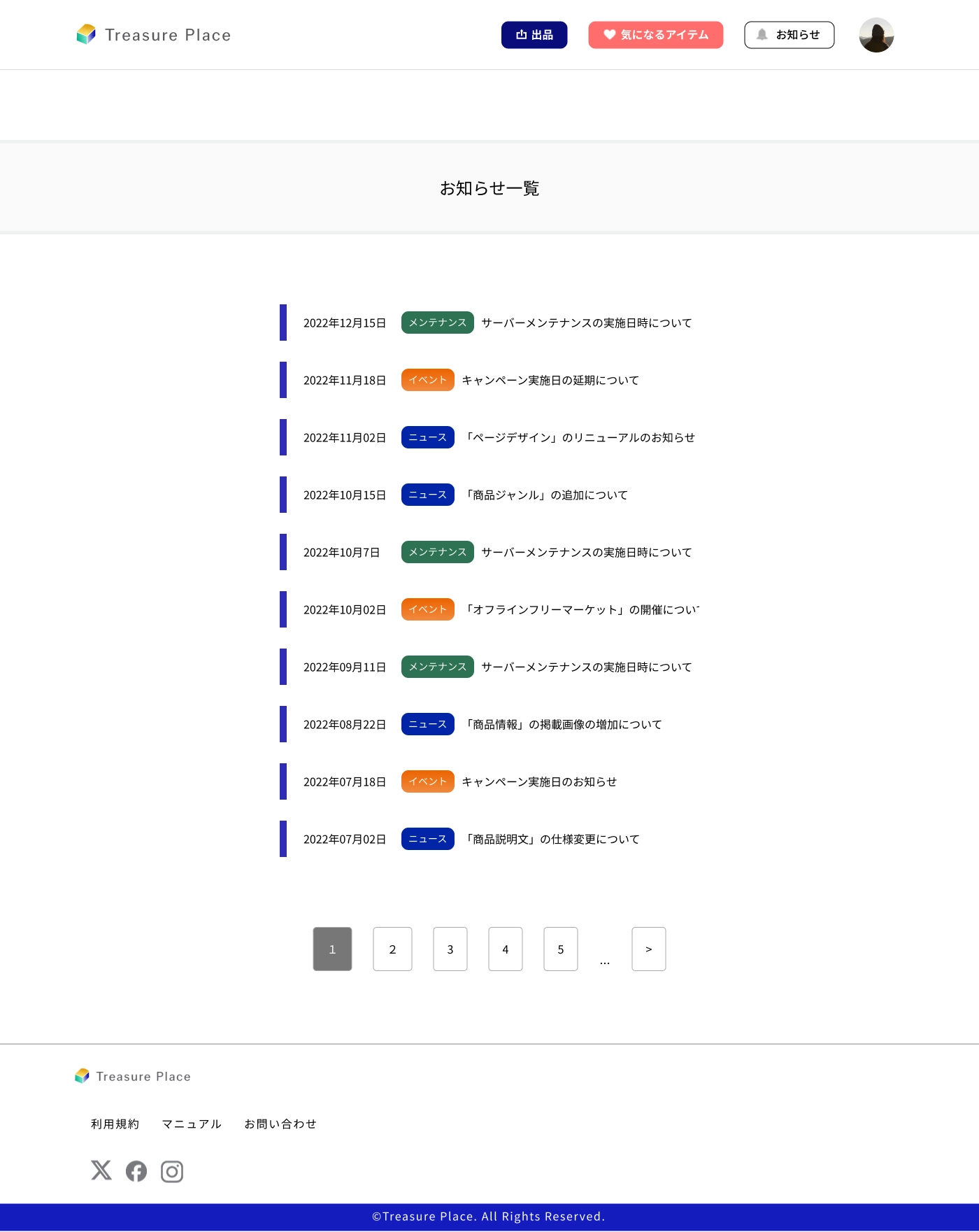This screenshot has height=1232, width=979.
Task: Open the お問い合わせ contact link
Action: tap(280, 1124)
